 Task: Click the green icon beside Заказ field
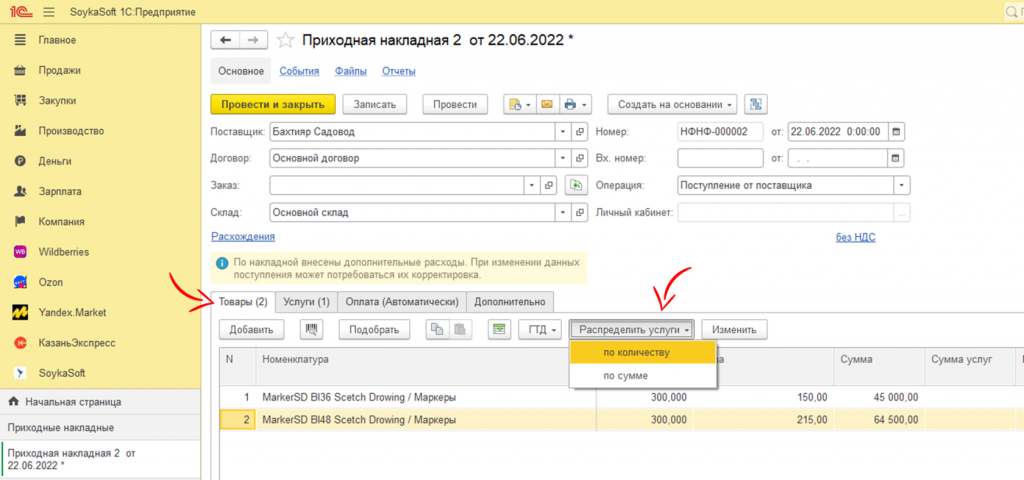pos(575,185)
